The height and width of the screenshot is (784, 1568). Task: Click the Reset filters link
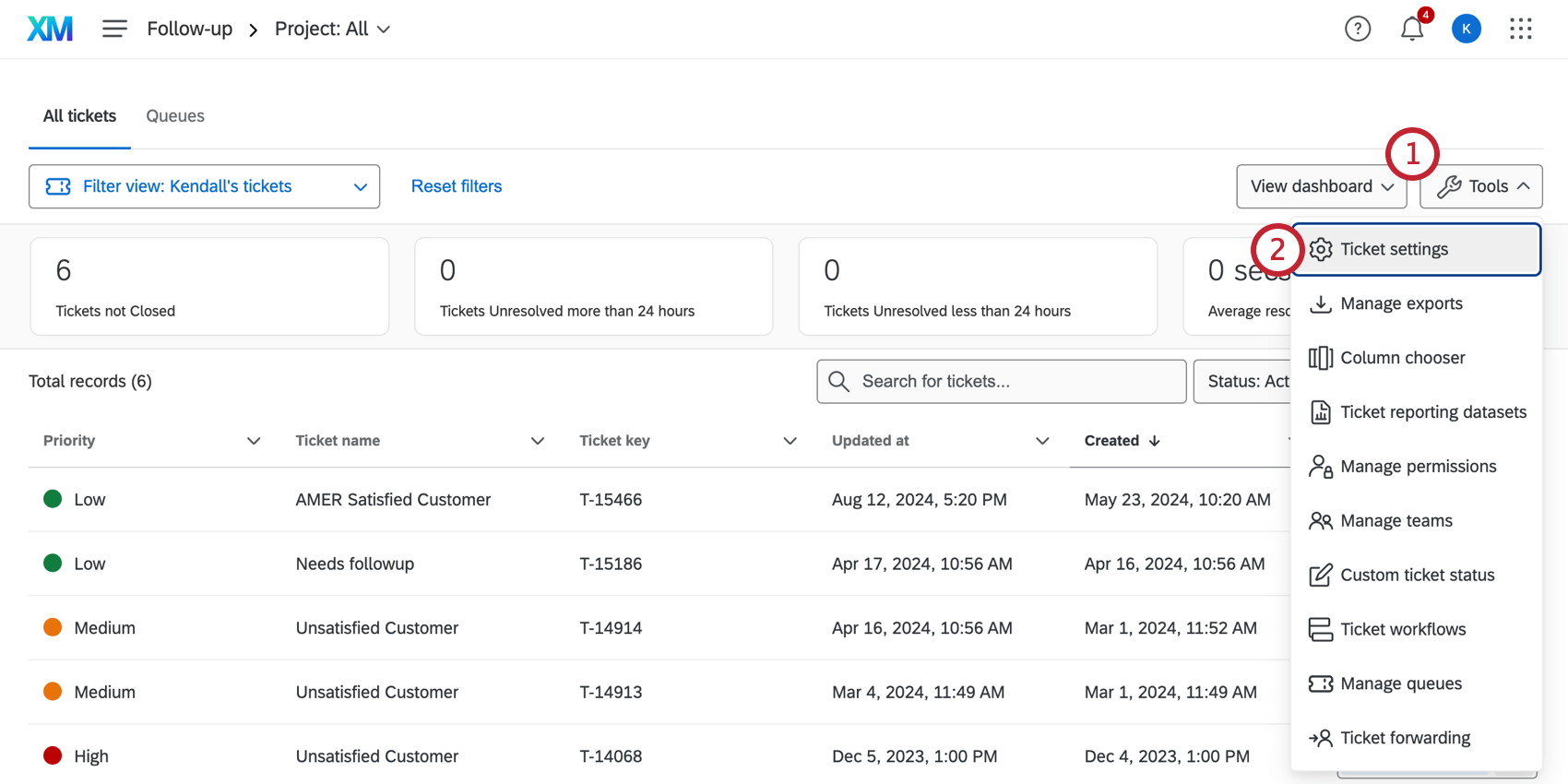click(457, 186)
